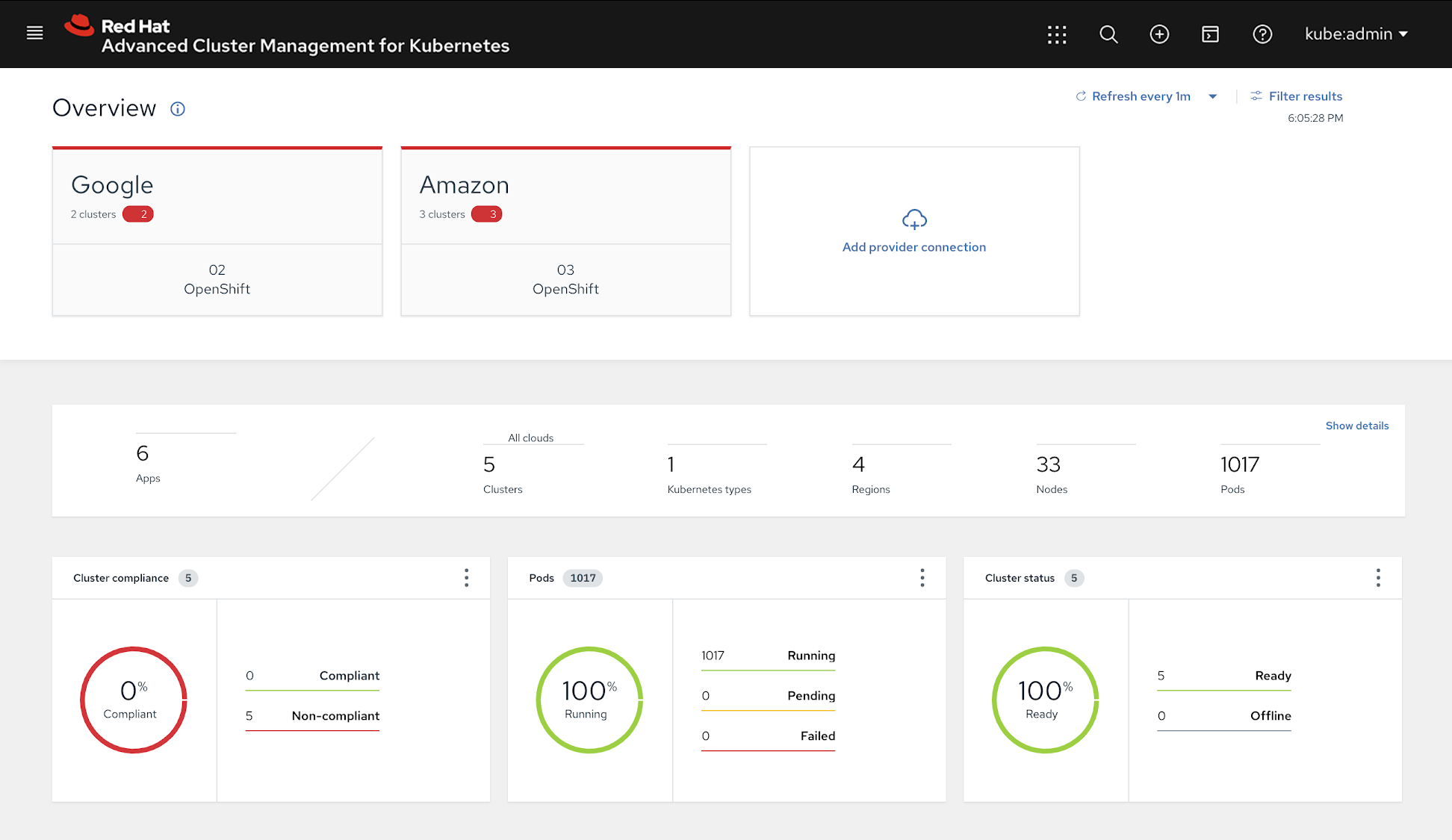Viewport: 1452px width, 840px height.
Task: Click the create resource plus icon
Action: point(1159,34)
